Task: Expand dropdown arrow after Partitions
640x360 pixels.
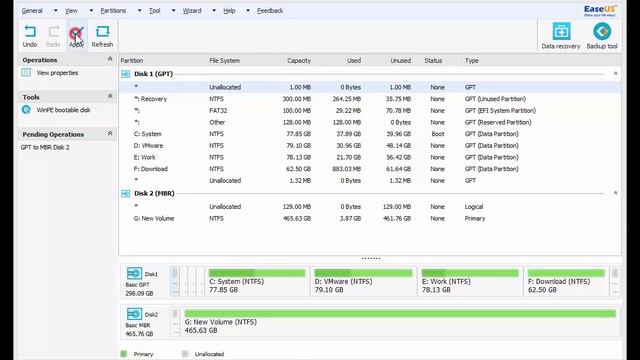Action: pyautogui.click(x=139, y=11)
